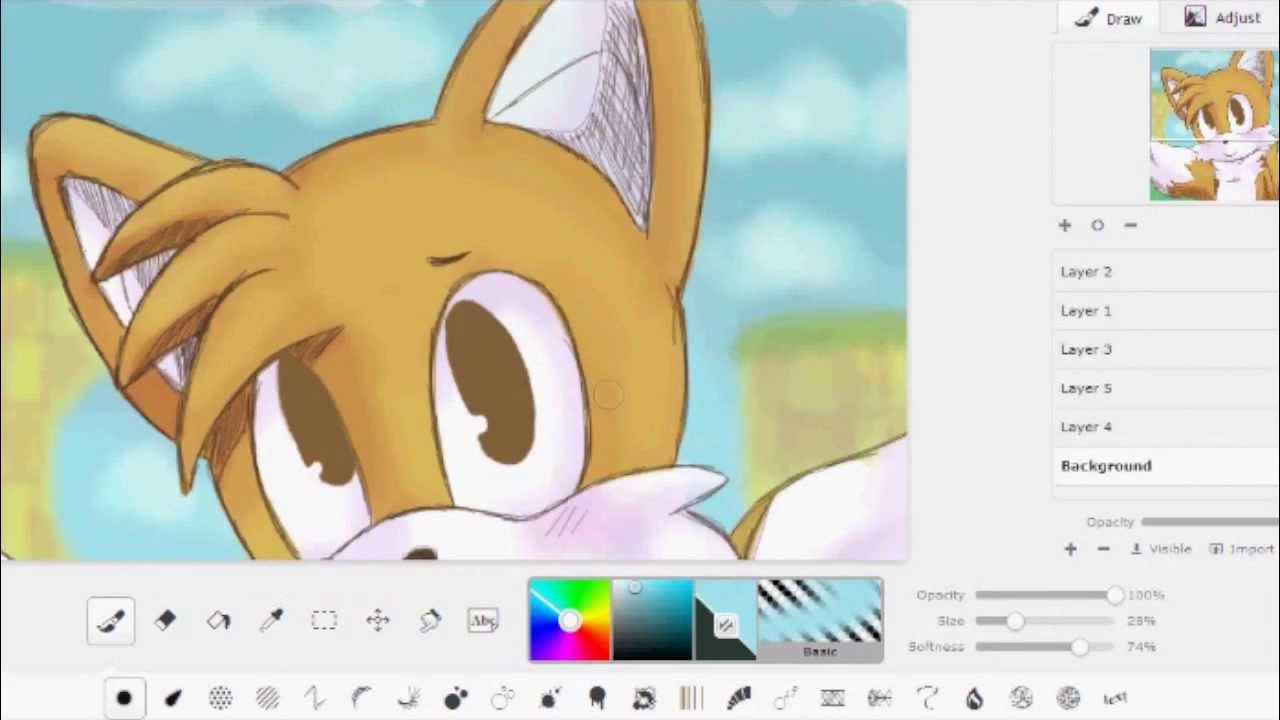The width and height of the screenshot is (1280, 720).
Task: Select the Paint Bucket fill tool
Action: coord(218,621)
